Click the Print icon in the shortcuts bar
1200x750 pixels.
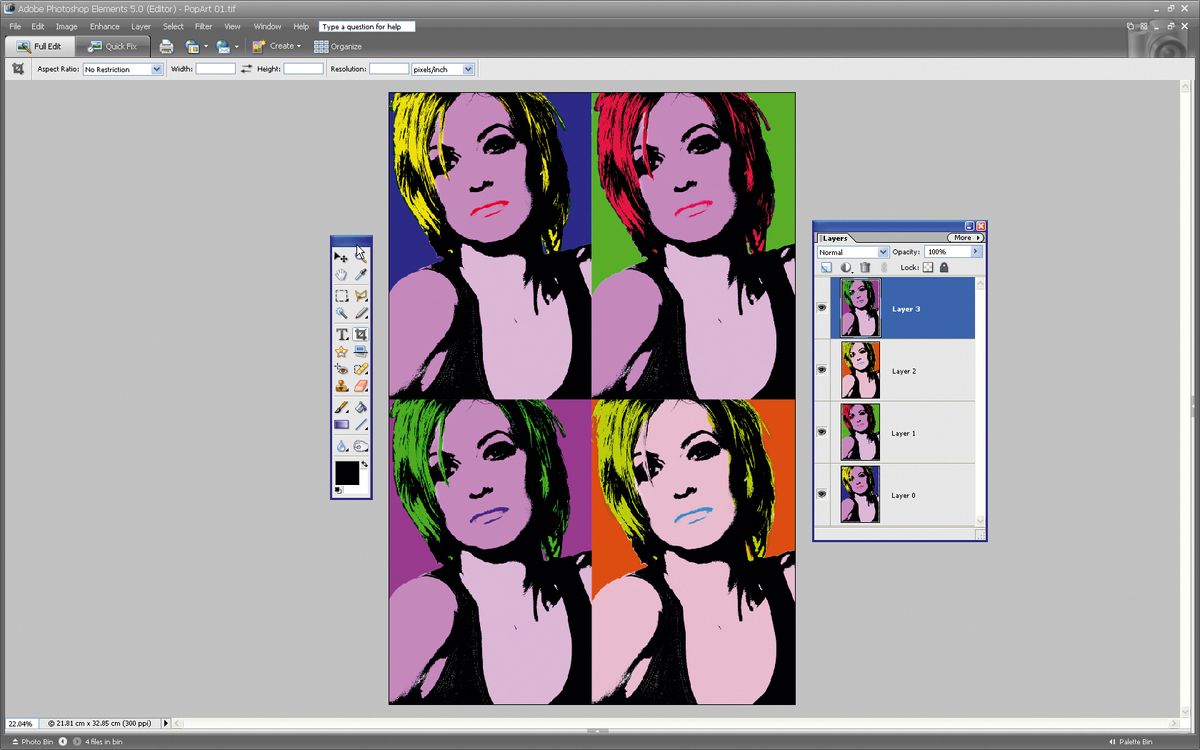[x=166, y=45]
